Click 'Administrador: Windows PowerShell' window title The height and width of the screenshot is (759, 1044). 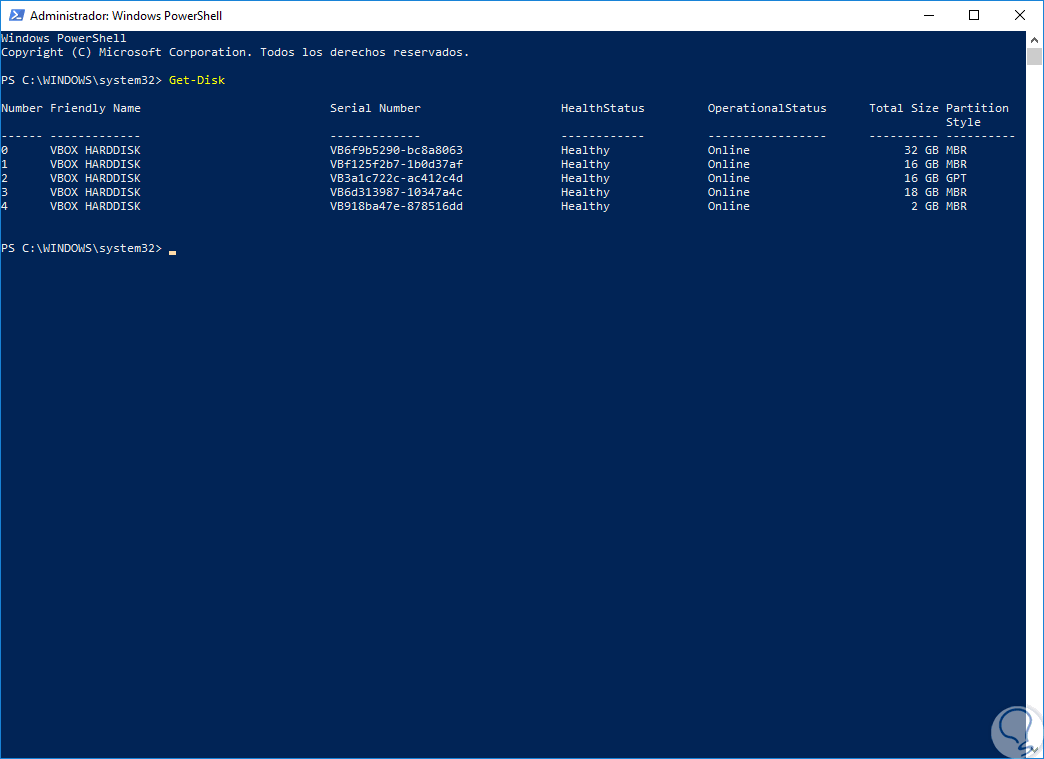coord(126,15)
